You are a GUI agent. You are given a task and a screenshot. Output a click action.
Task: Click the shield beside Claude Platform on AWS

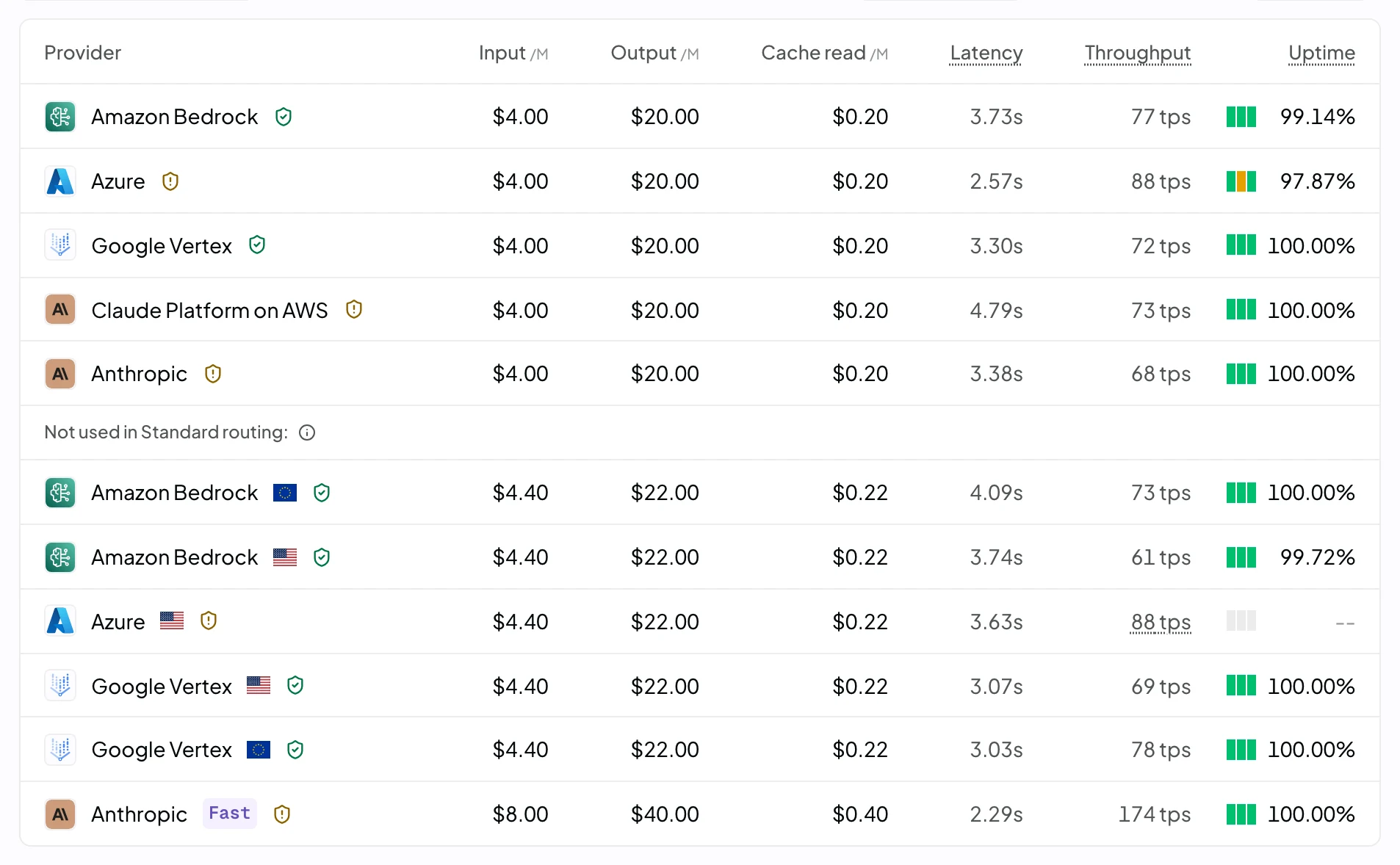(354, 310)
